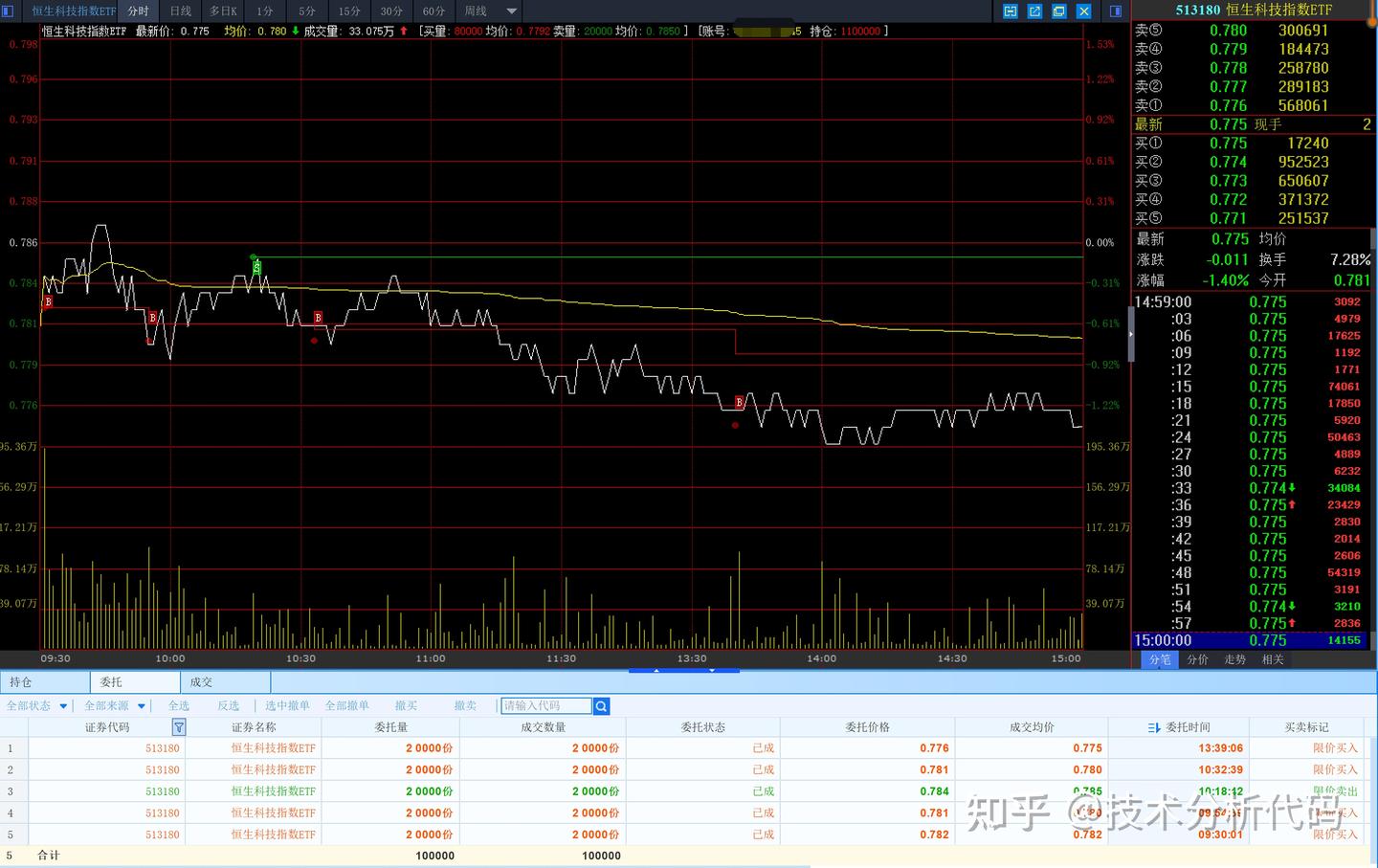Select order row with 委托时间 10:32:39
The image size is (1378, 868).
click(681, 769)
